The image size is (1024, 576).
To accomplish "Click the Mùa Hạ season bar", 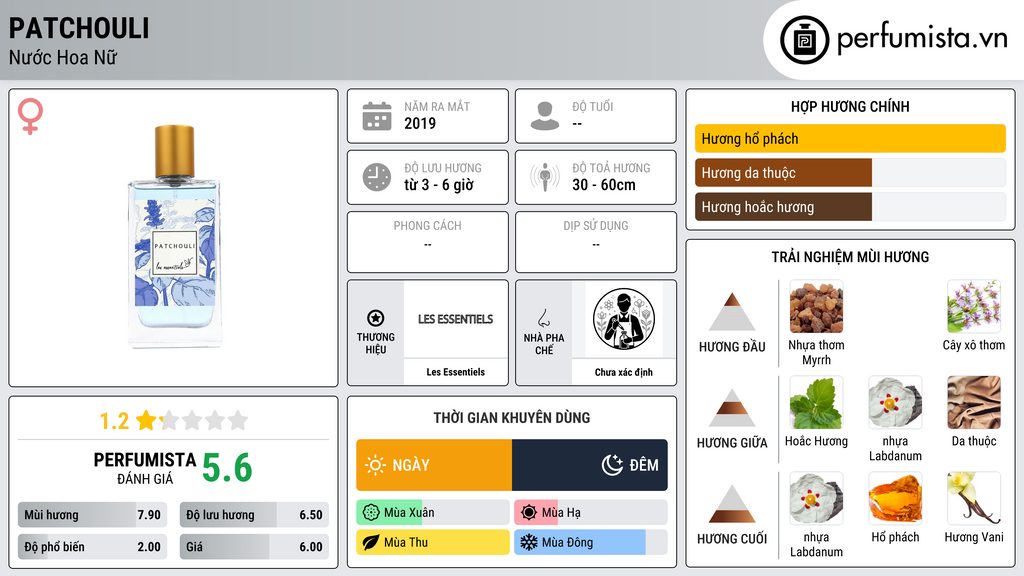I will click(591, 513).
